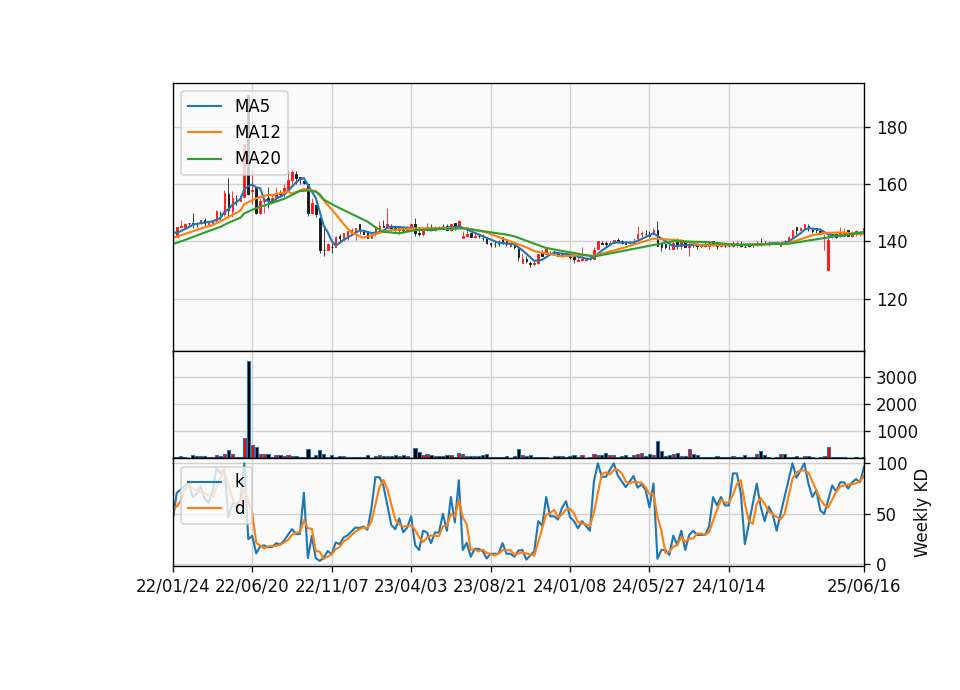
Task: Click the 25/06/16 date label
Action: 864,586
